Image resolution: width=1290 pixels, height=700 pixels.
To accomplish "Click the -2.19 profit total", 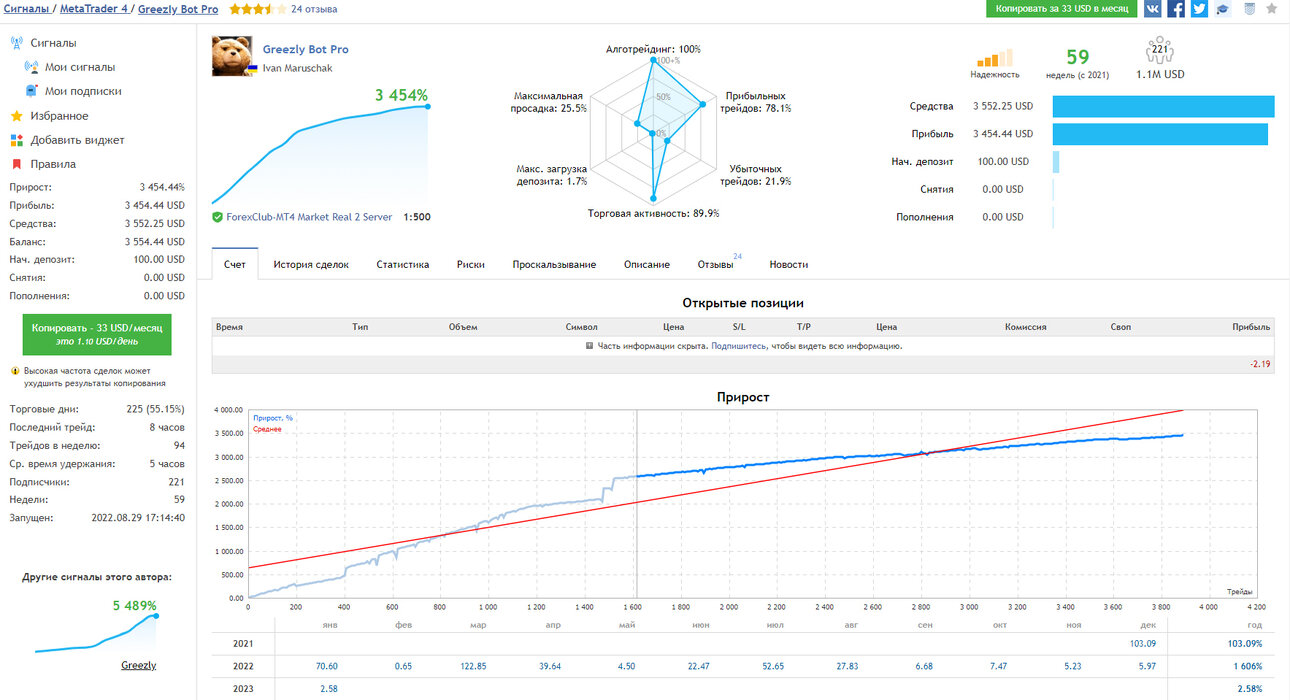I will [x=1260, y=364].
